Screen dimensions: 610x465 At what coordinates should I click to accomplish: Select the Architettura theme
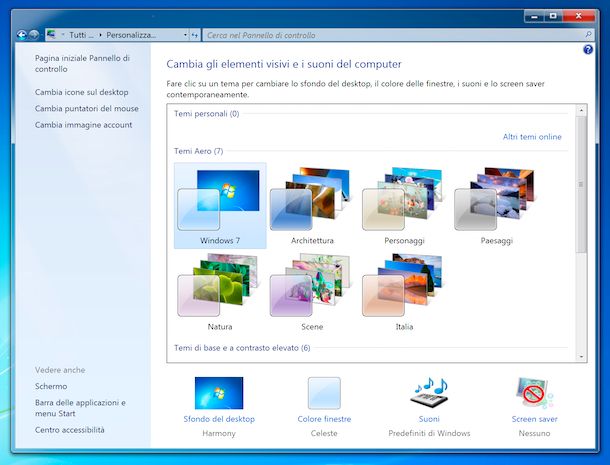pos(312,205)
